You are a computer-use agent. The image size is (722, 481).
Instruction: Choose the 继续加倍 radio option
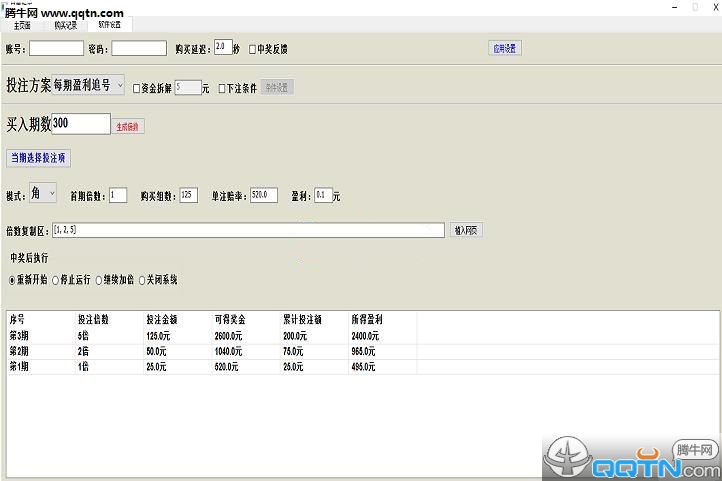pyautogui.click(x=99, y=280)
